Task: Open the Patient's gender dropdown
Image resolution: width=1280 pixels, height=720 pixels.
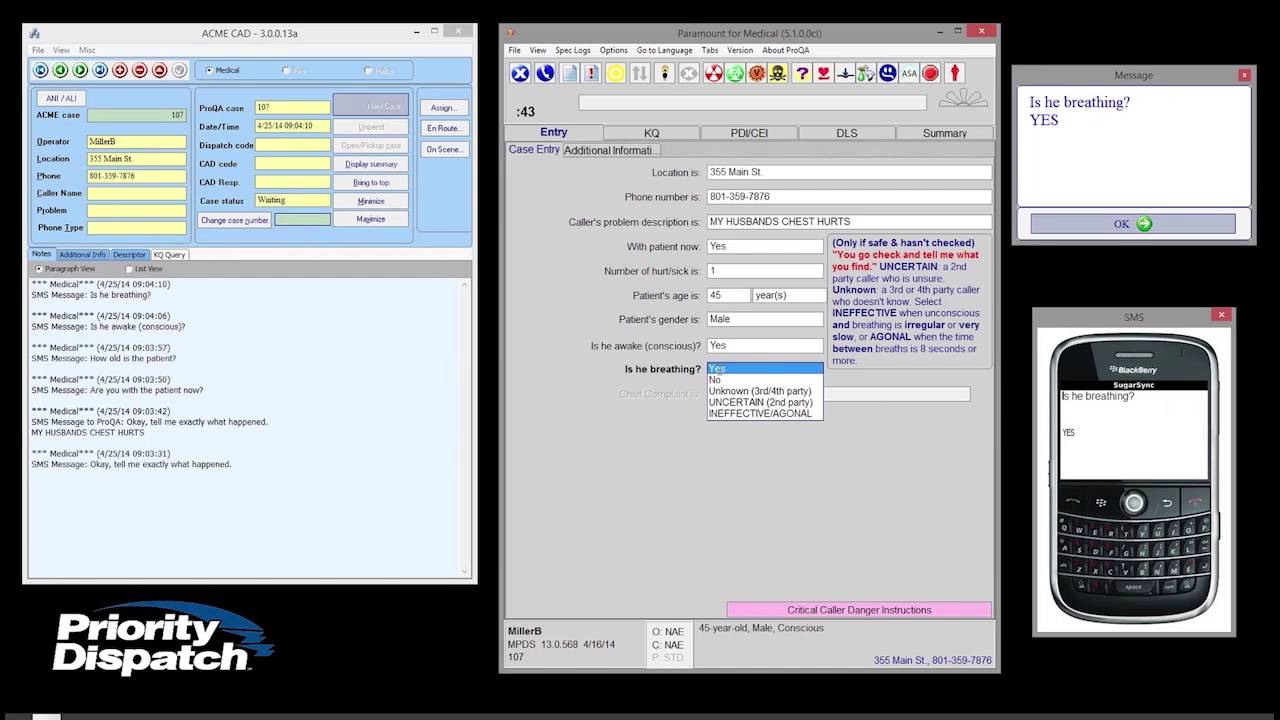Action: click(x=765, y=319)
